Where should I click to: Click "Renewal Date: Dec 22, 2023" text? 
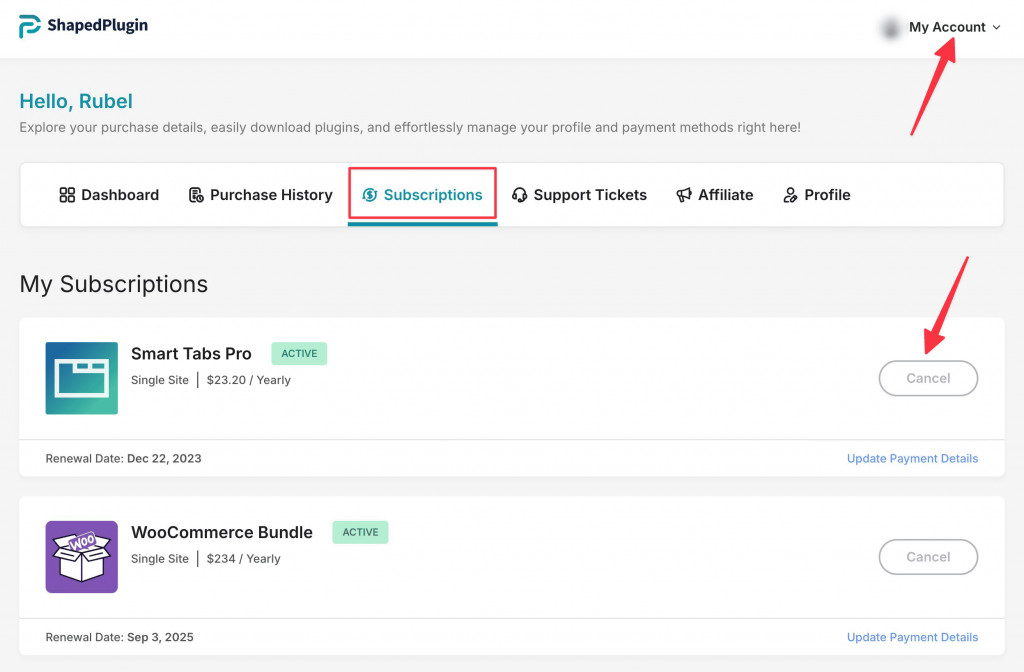click(x=123, y=458)
